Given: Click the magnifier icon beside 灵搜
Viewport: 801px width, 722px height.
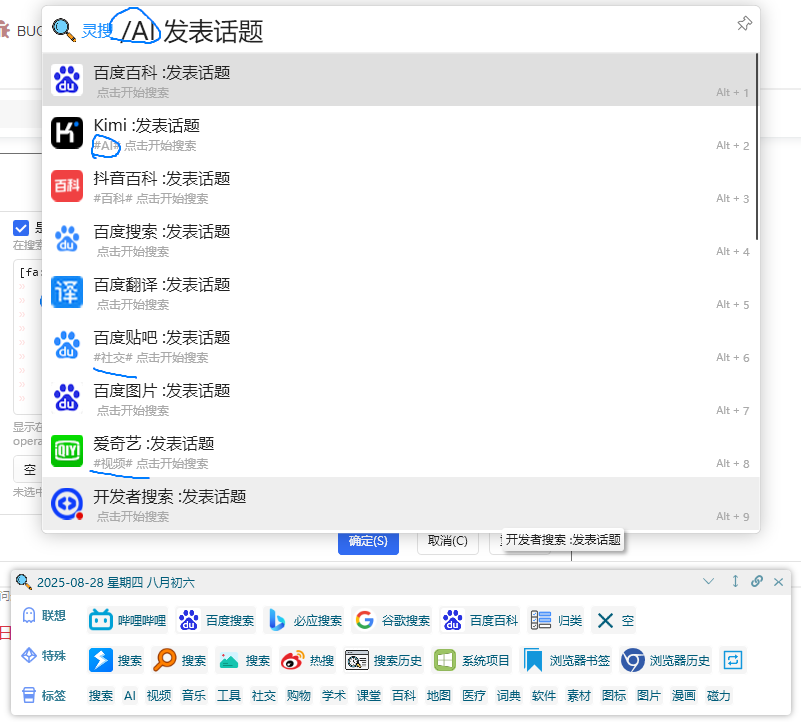Looking at the screenshot, I should click(64, 30).
